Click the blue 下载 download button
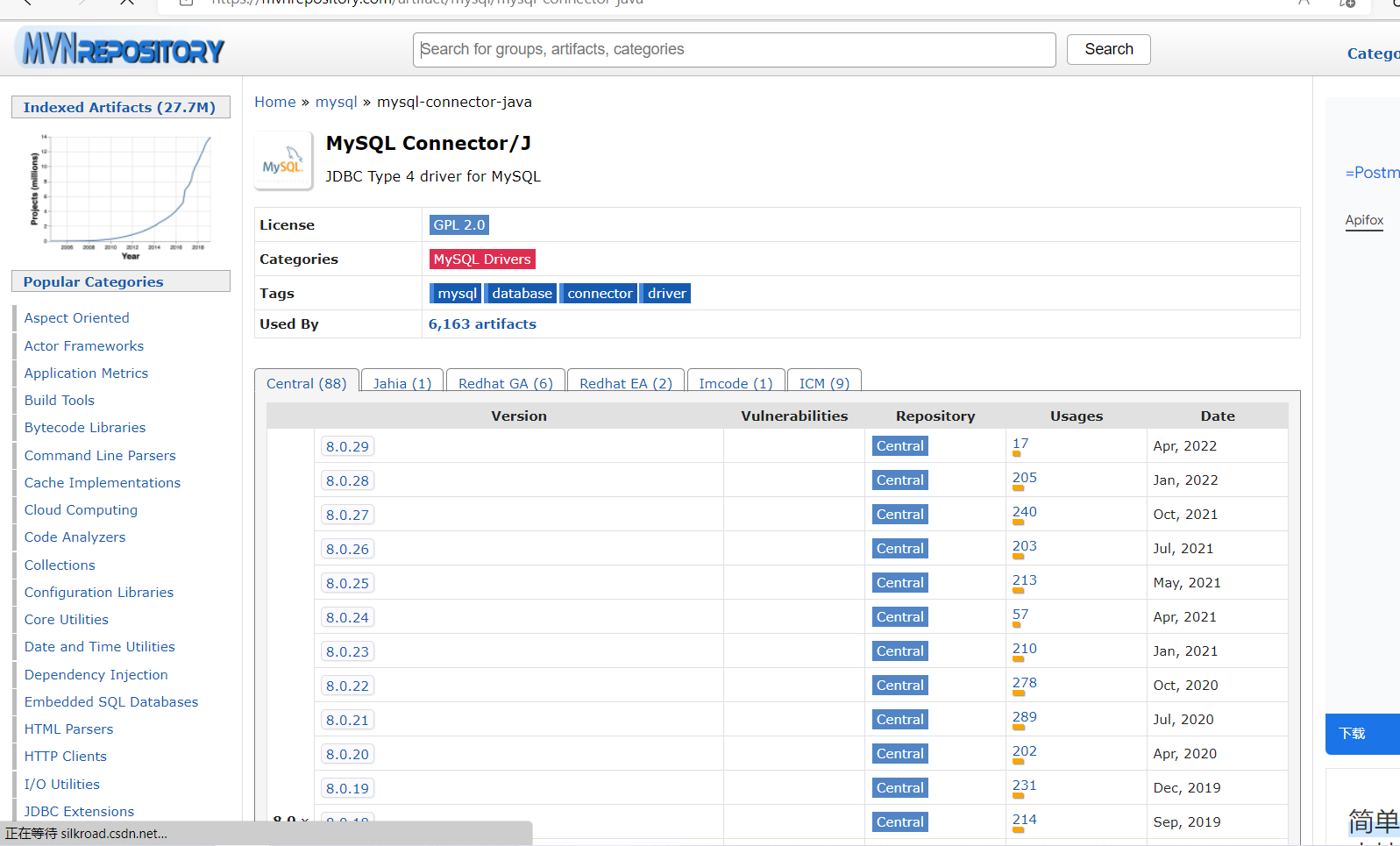This screenshot has height=846, width=1400. [1362, 734]
